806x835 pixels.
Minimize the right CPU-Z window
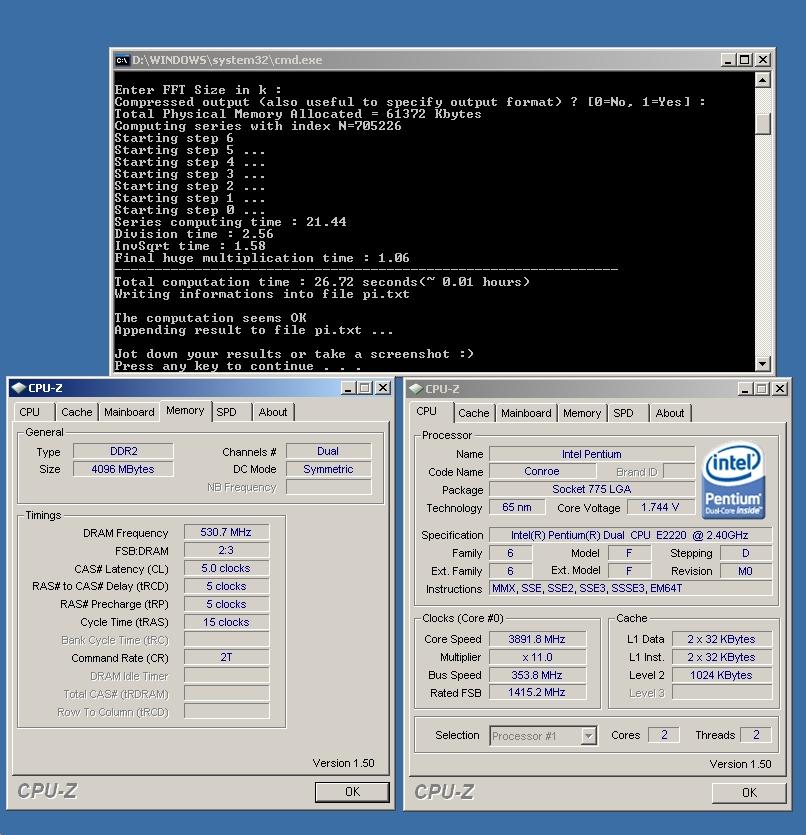click(745, 389)
